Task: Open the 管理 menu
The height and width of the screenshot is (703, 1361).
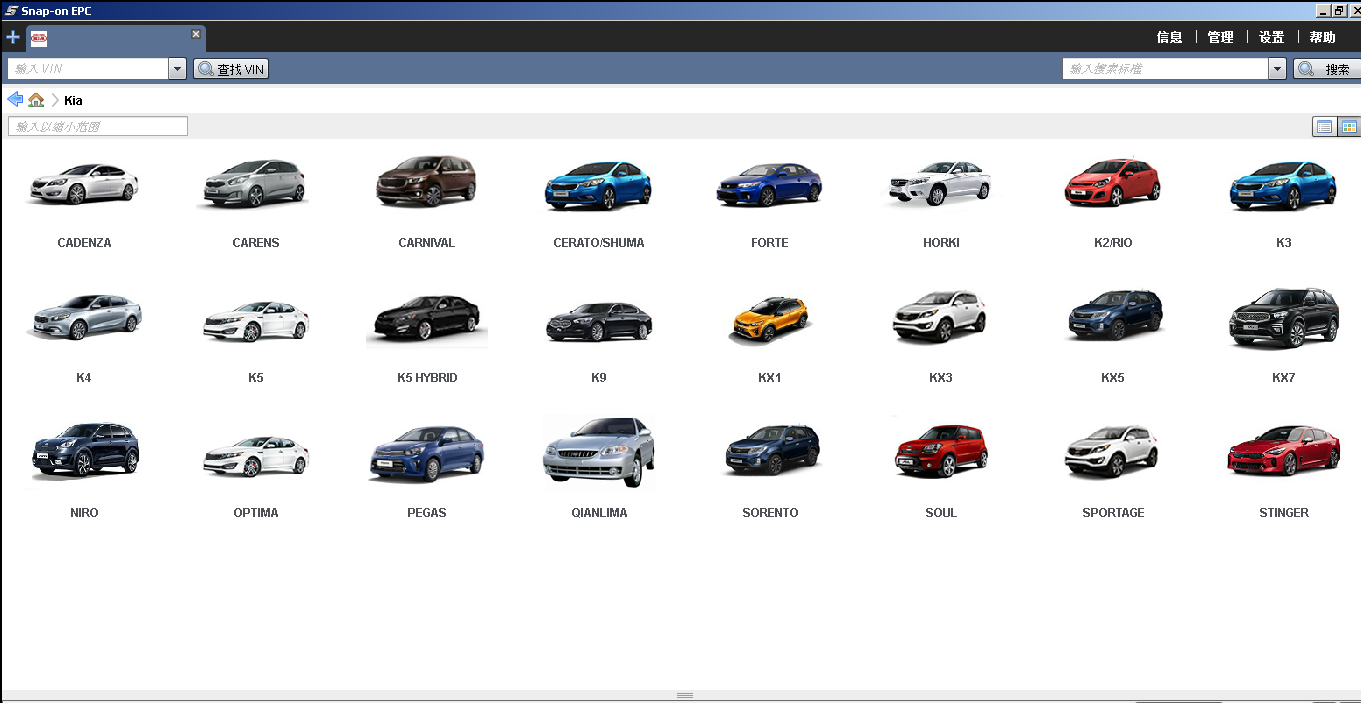Action: [x=1220, y=37]
